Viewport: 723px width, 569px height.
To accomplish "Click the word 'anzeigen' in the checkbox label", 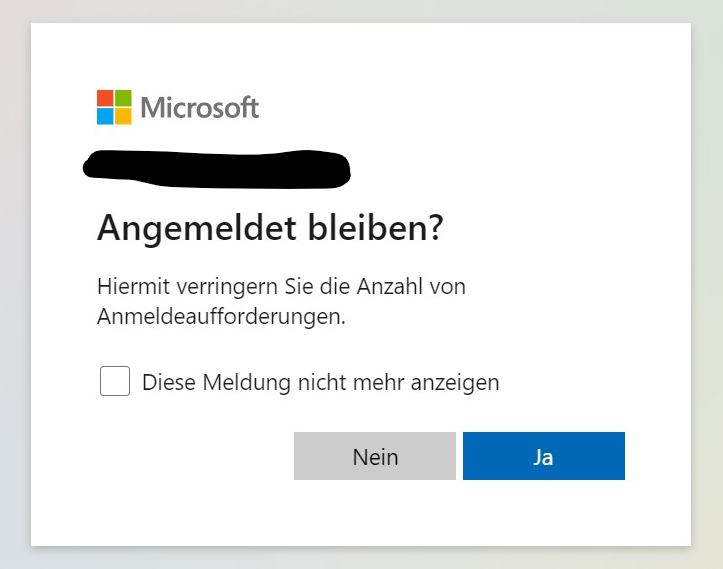I will click(455, 384).
